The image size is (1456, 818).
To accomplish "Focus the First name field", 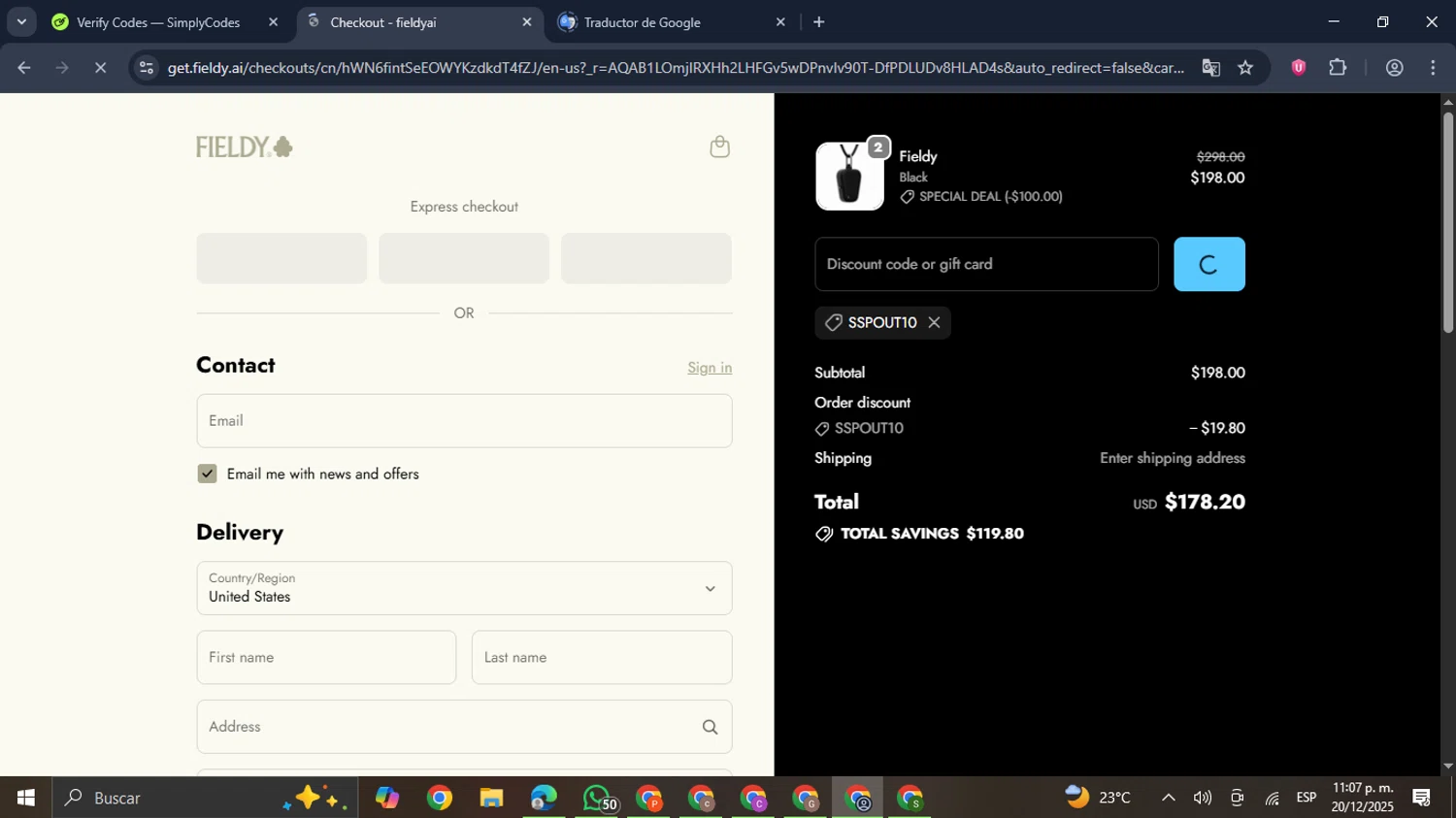I will click(x=326, y=658).
